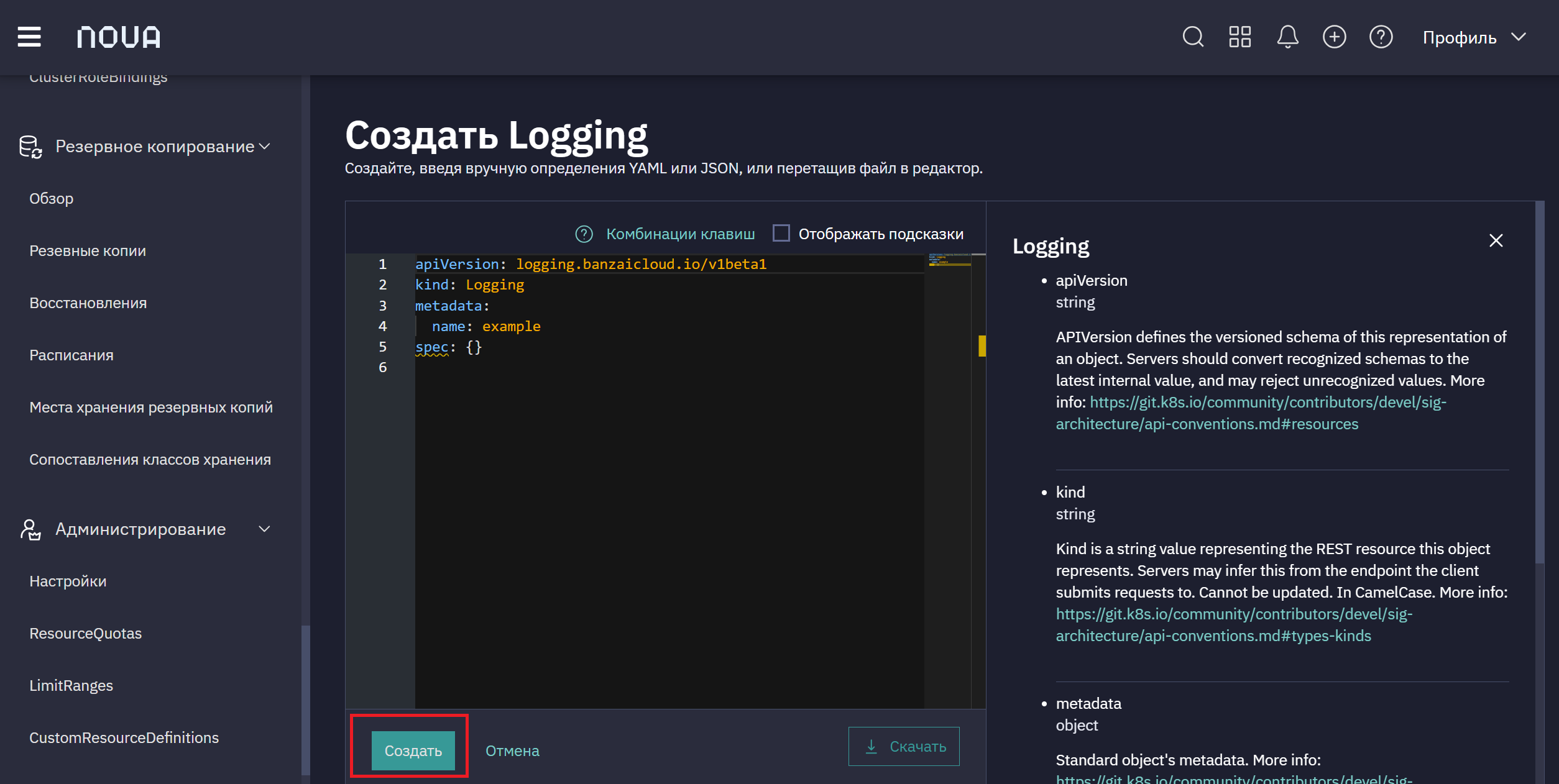Open the hamburger navigation menu
This screenshot has width=1559, height=784.
[x=29, y=37]
